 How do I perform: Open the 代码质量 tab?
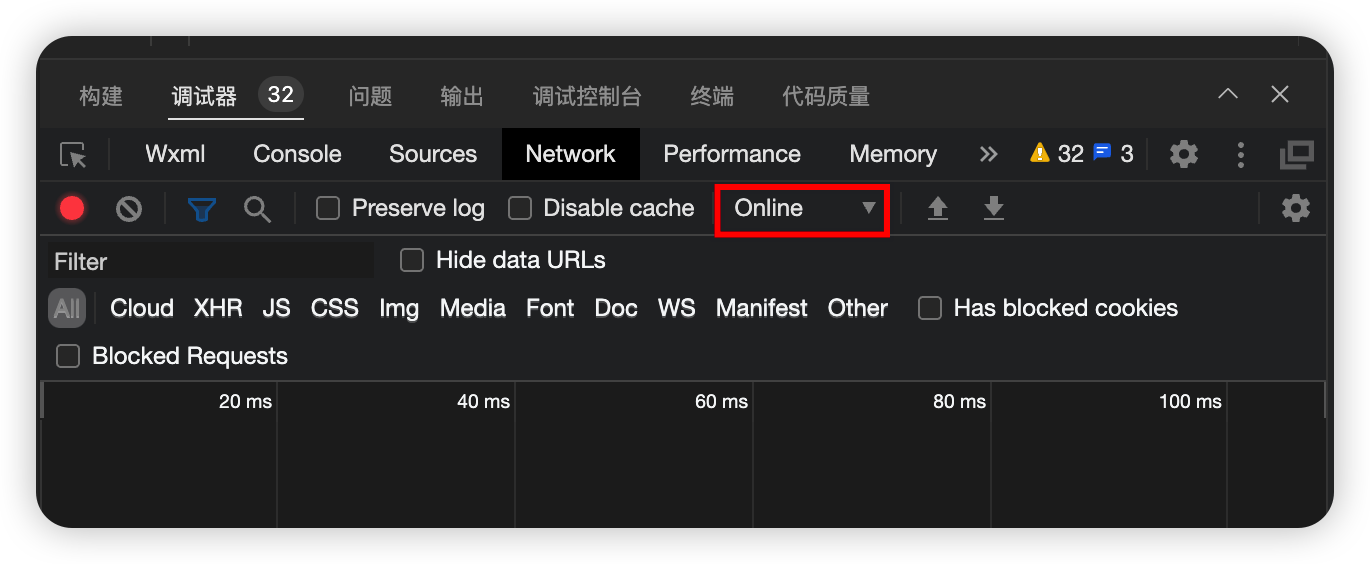(x=826, y=96)
